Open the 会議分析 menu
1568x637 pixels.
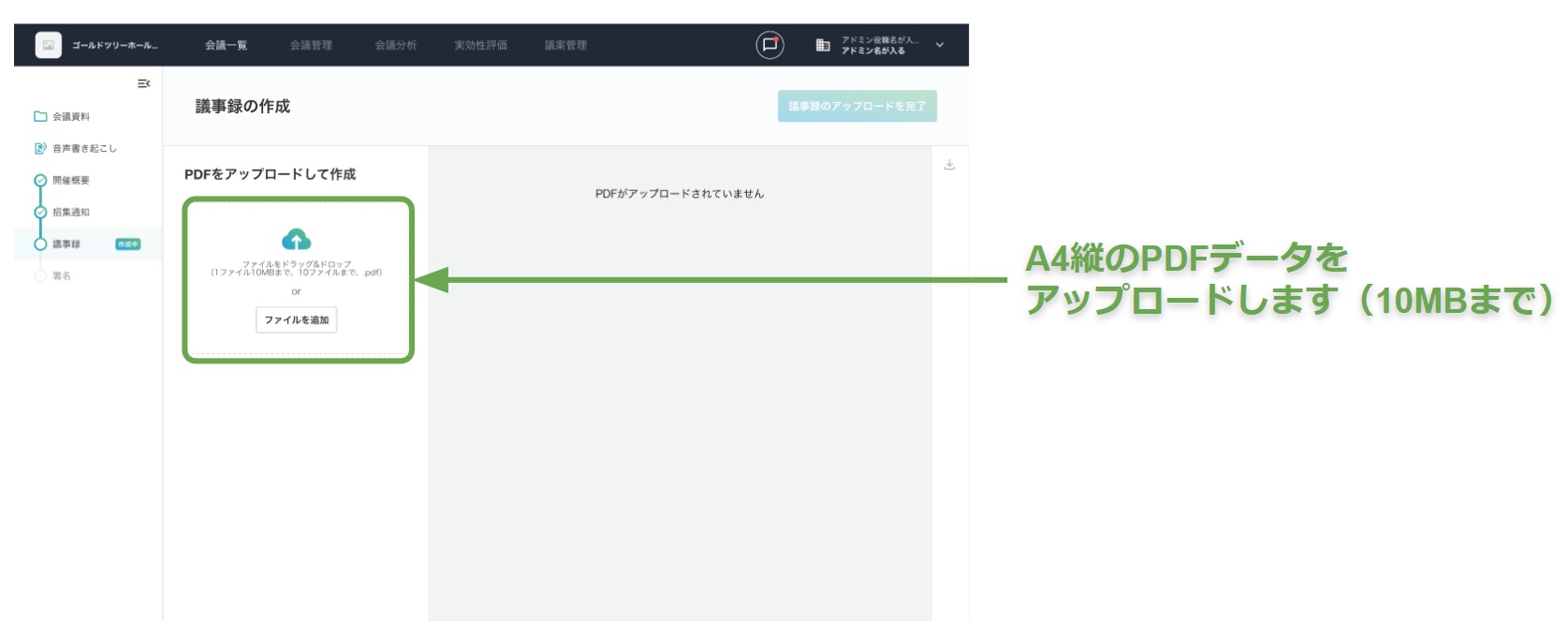396,45
